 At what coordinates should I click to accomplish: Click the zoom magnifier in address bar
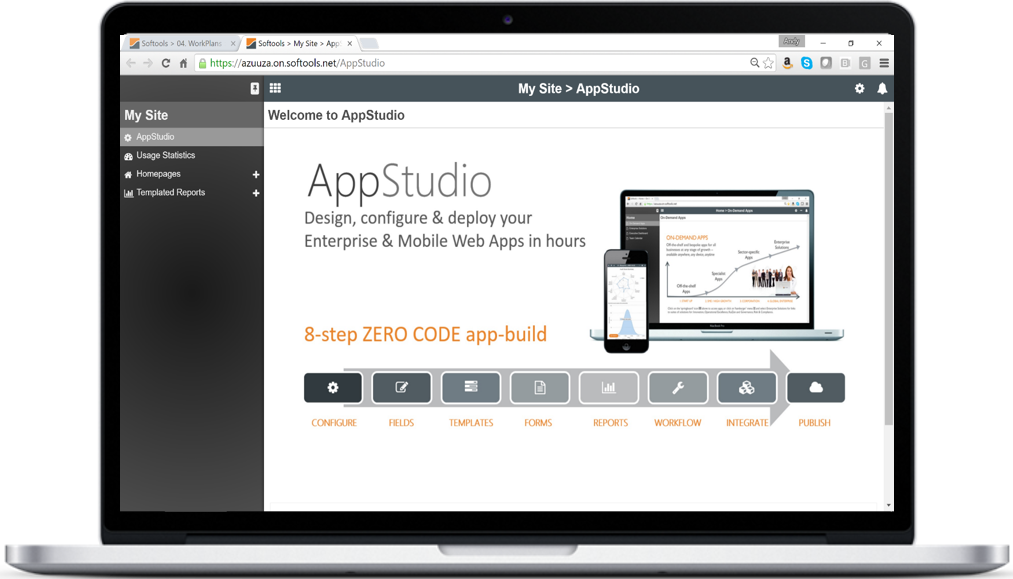pyautogui.click(x=754, y=63)
